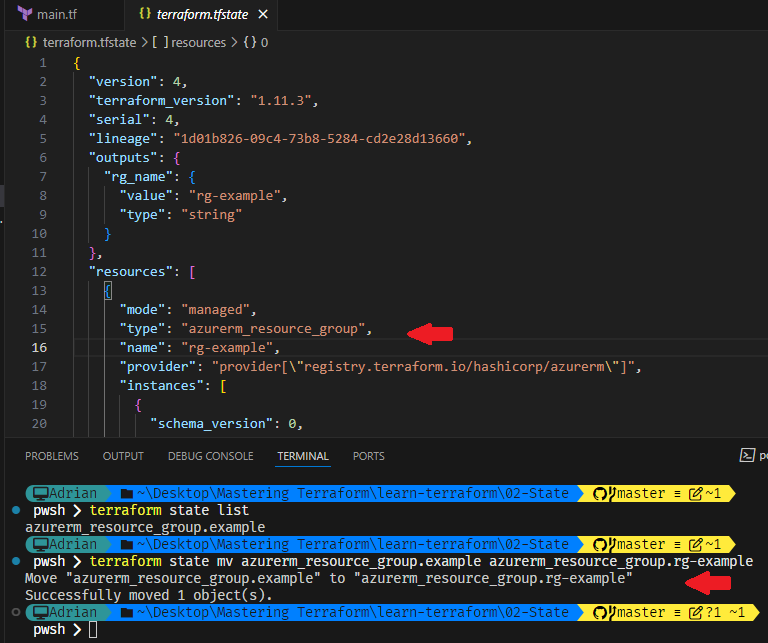Click resources in the breadcrumb
The image size is (768, 643).
(x=198, y=43)
